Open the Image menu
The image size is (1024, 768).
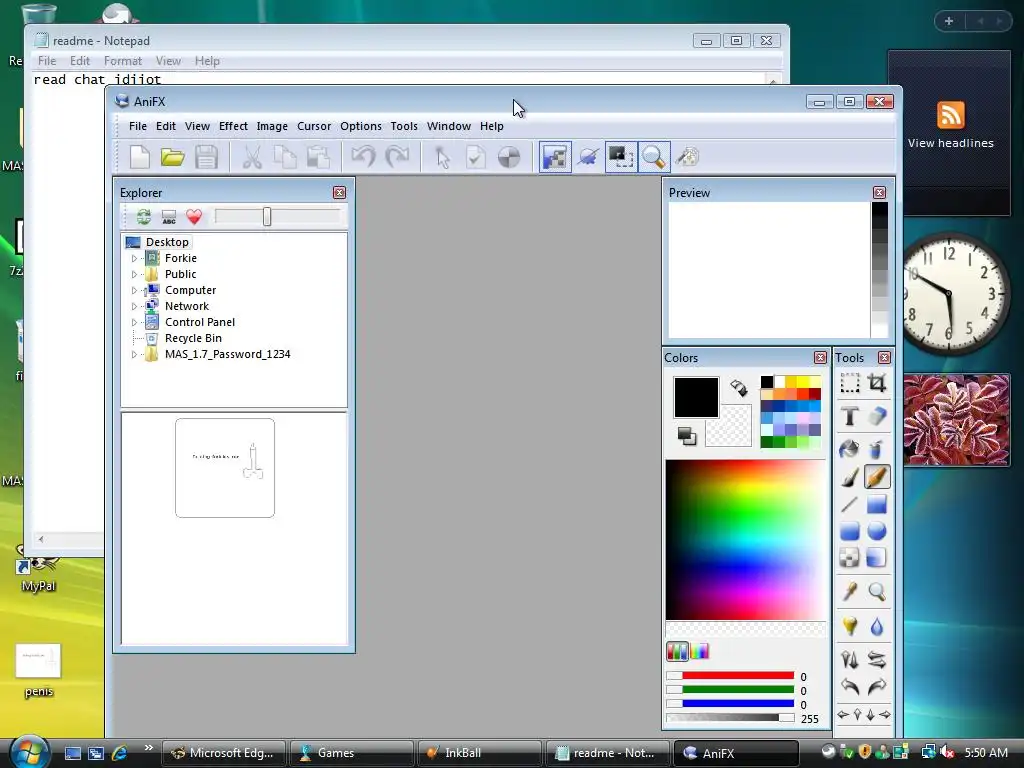(x=272, y=126)
